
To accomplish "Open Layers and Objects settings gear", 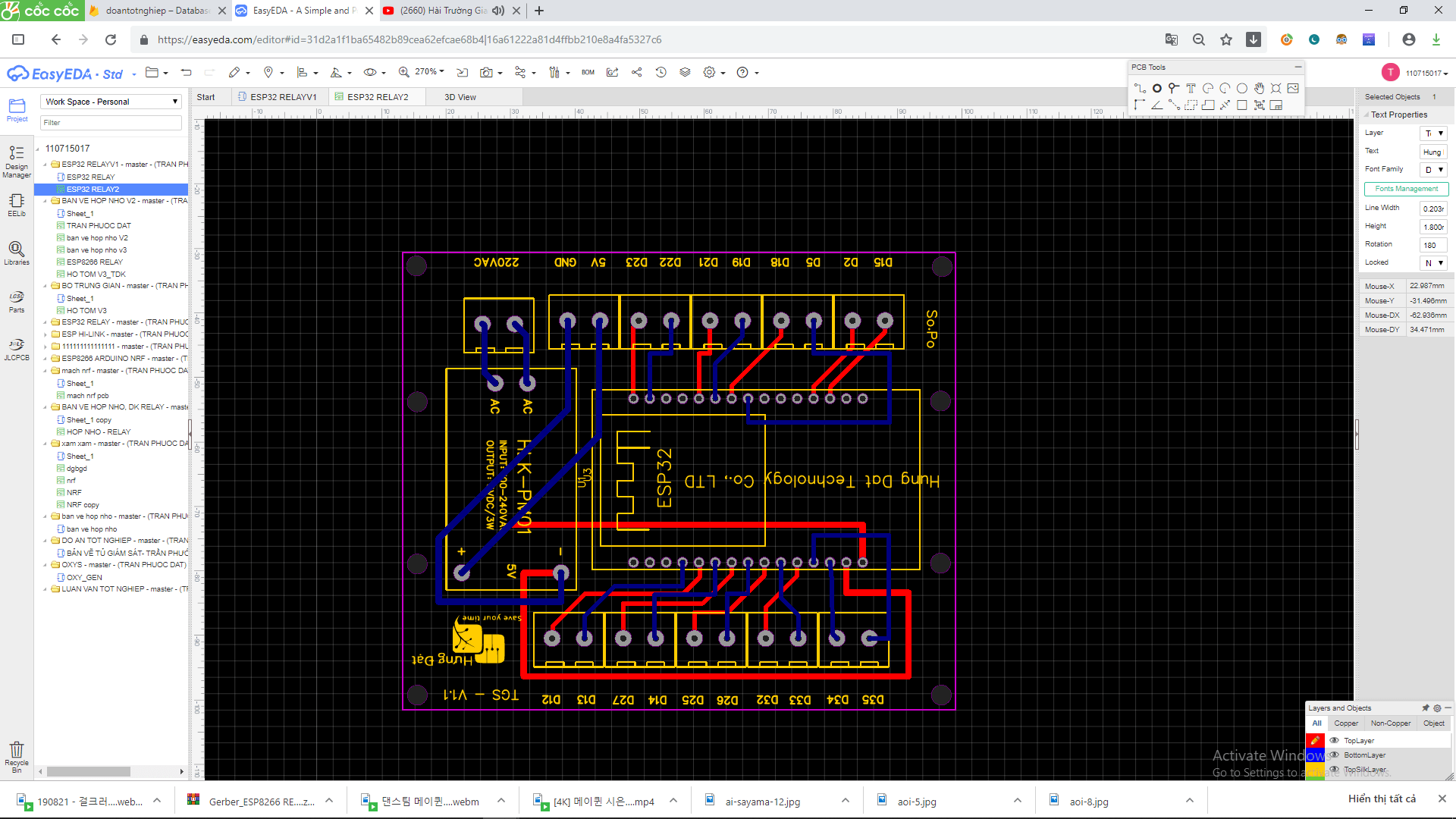I will [1437, 708].
